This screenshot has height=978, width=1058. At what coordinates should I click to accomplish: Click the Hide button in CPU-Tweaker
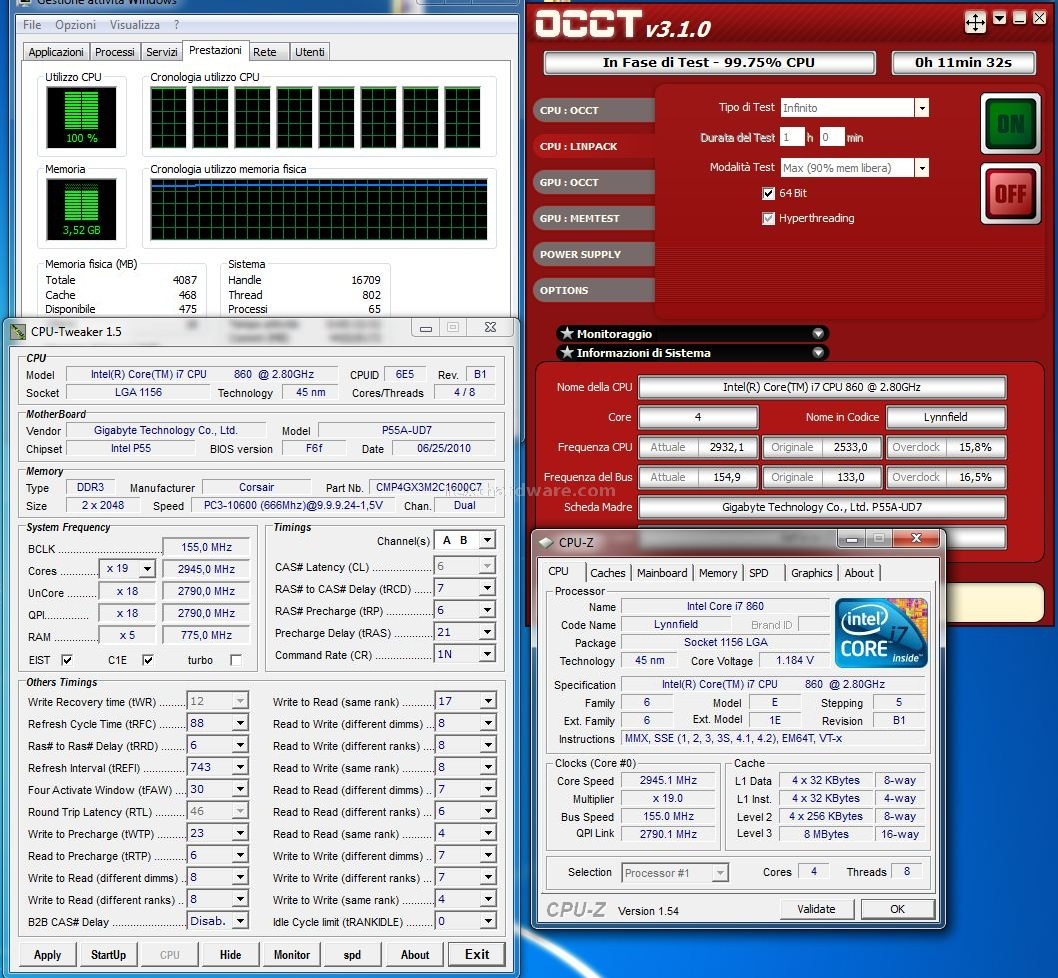(x=230, y=954)
